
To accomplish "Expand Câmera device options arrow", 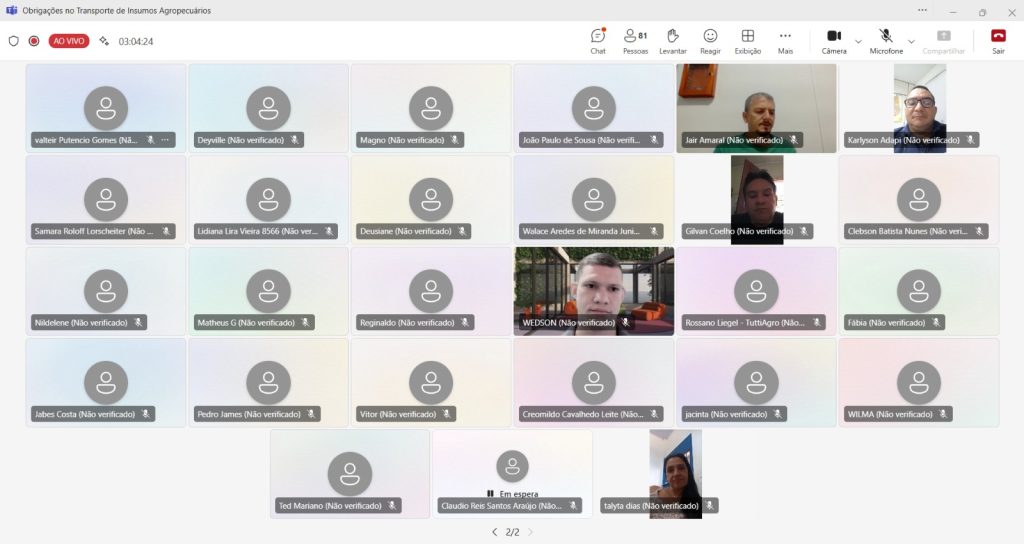I will tap(858, 41).
